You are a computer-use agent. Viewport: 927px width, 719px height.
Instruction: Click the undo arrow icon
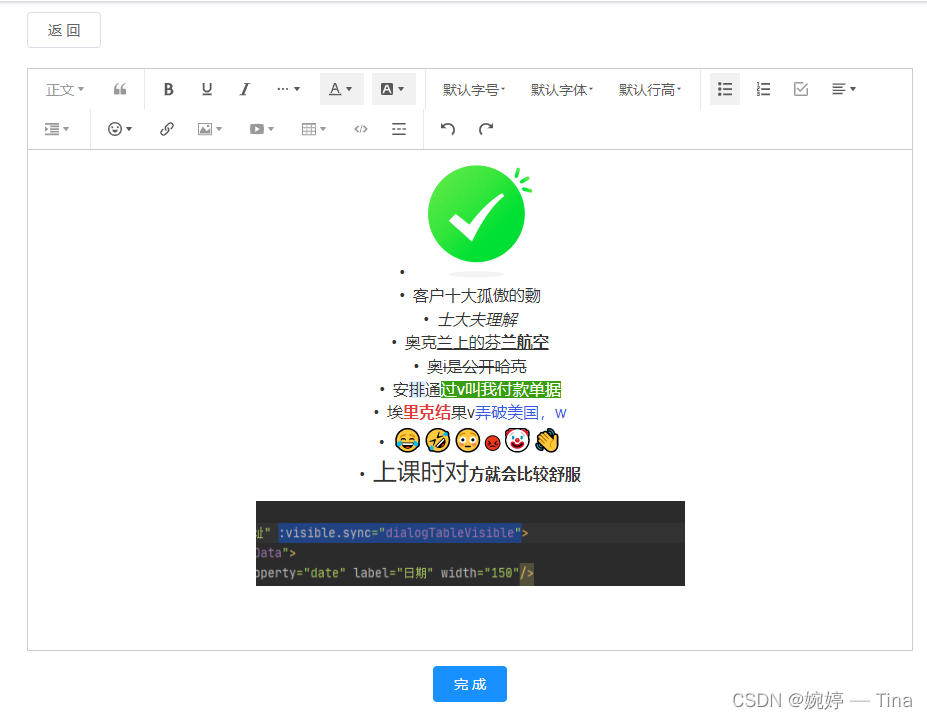point(447,129)
